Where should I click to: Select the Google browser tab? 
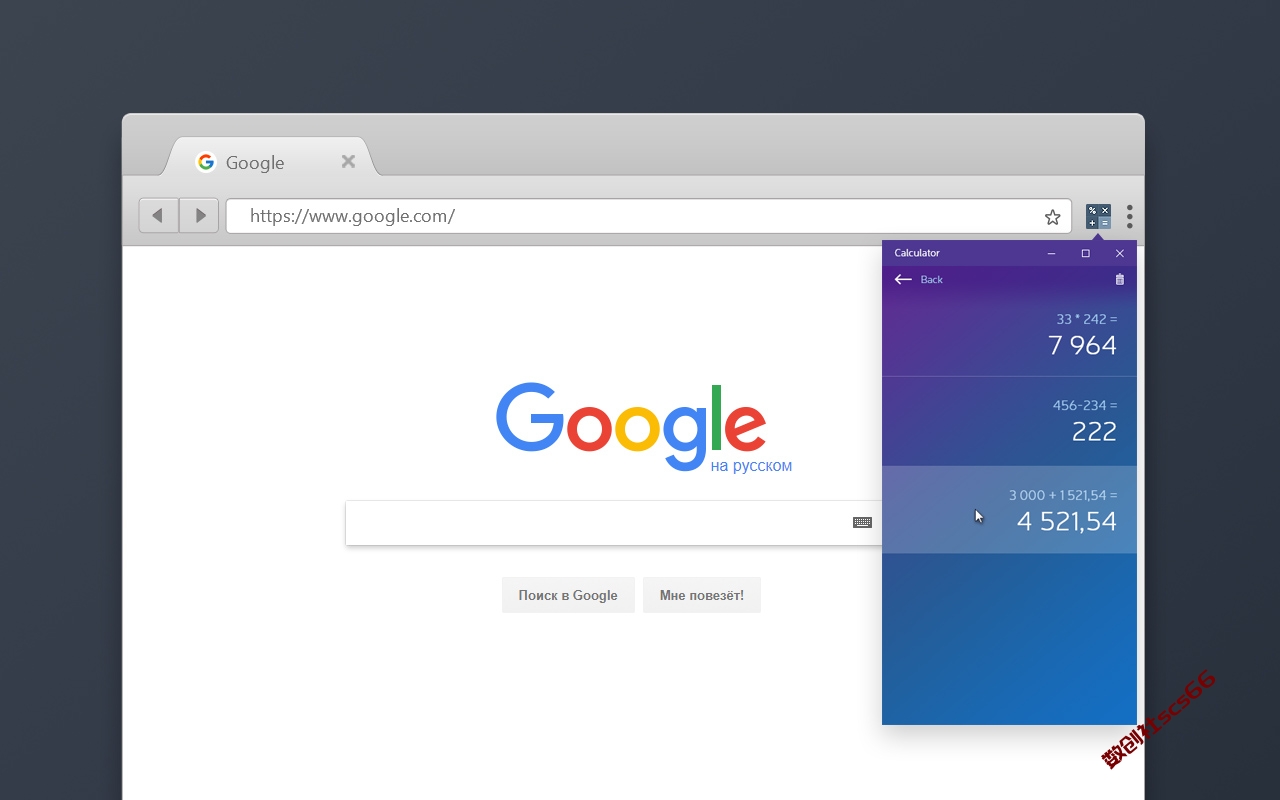click(x=270, y=159)
